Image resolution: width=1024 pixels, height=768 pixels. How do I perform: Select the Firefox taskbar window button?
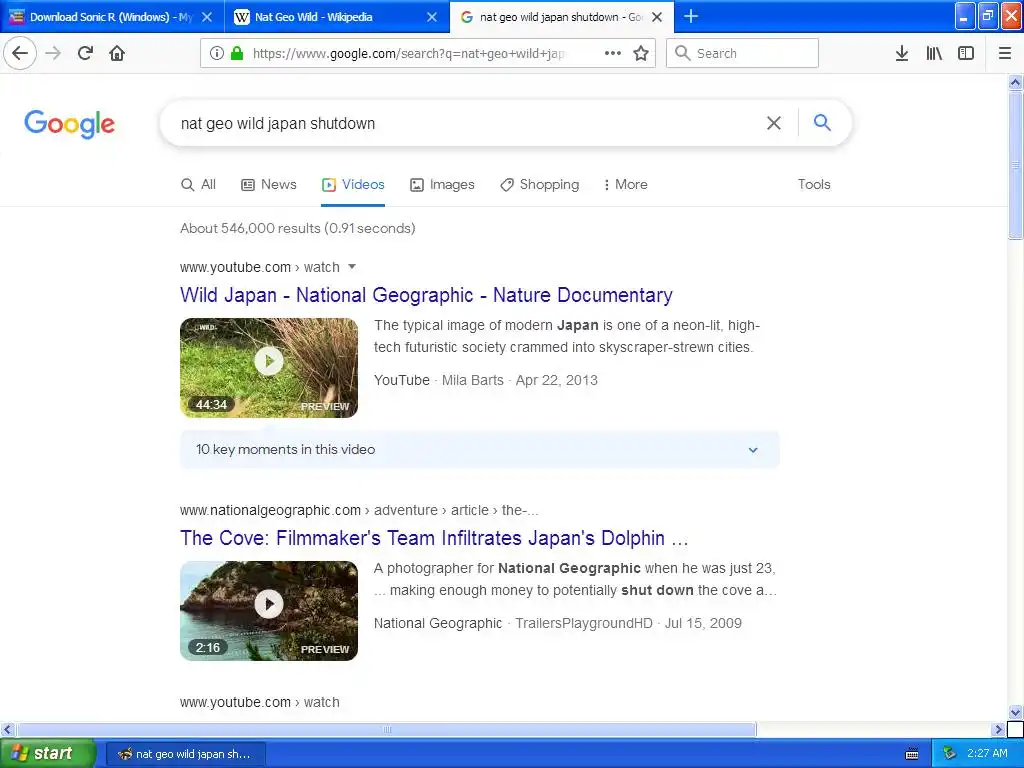click(x=185, y=754)
